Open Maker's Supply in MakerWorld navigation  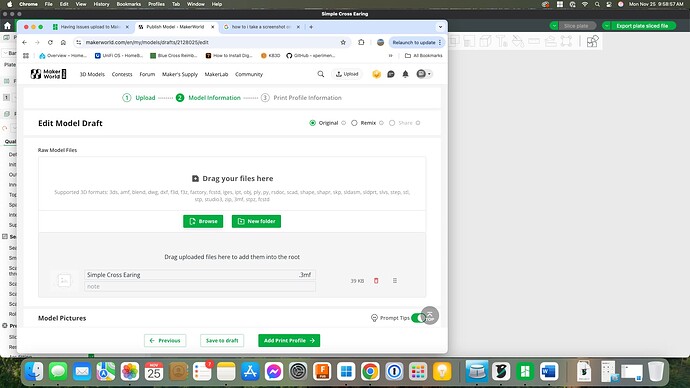(x=180, y=74)
